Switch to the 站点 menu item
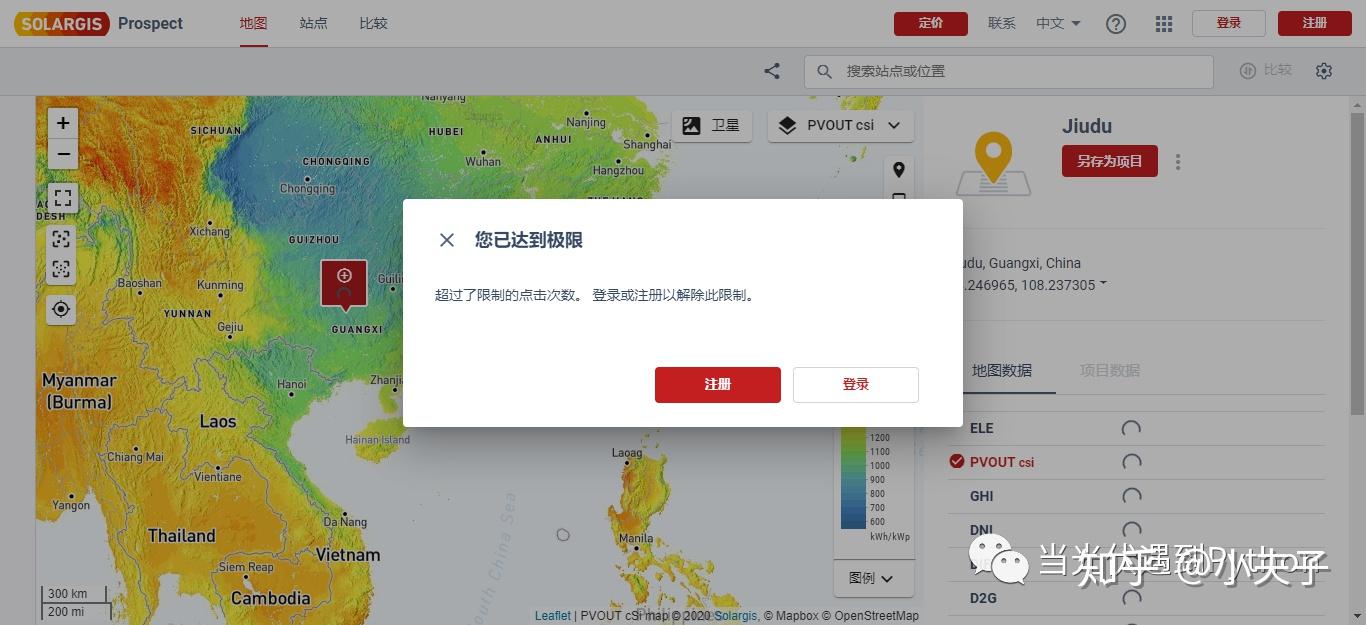Image resolution: width=1366 pixels, height=625 pixels. click(313, 23)
